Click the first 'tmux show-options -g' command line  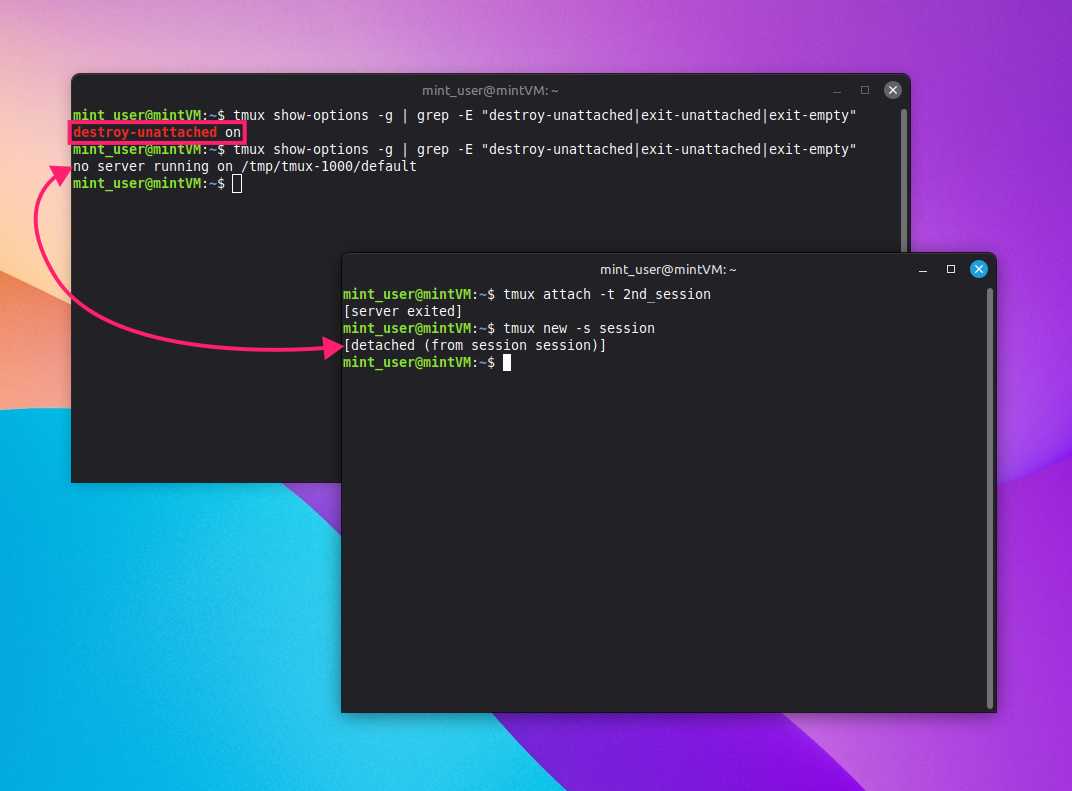click(544, 115)
